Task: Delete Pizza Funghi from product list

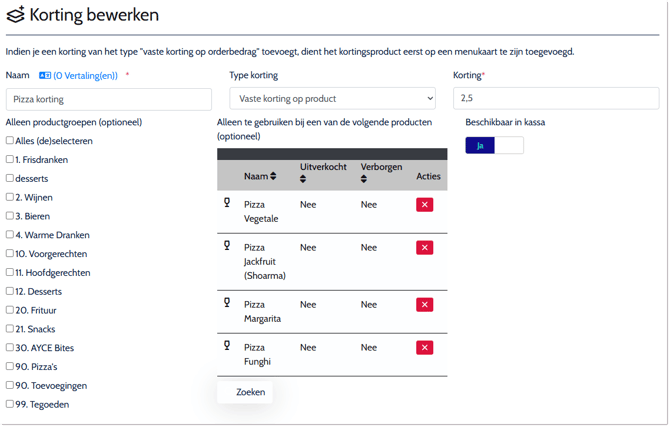Action: (424, 348)
